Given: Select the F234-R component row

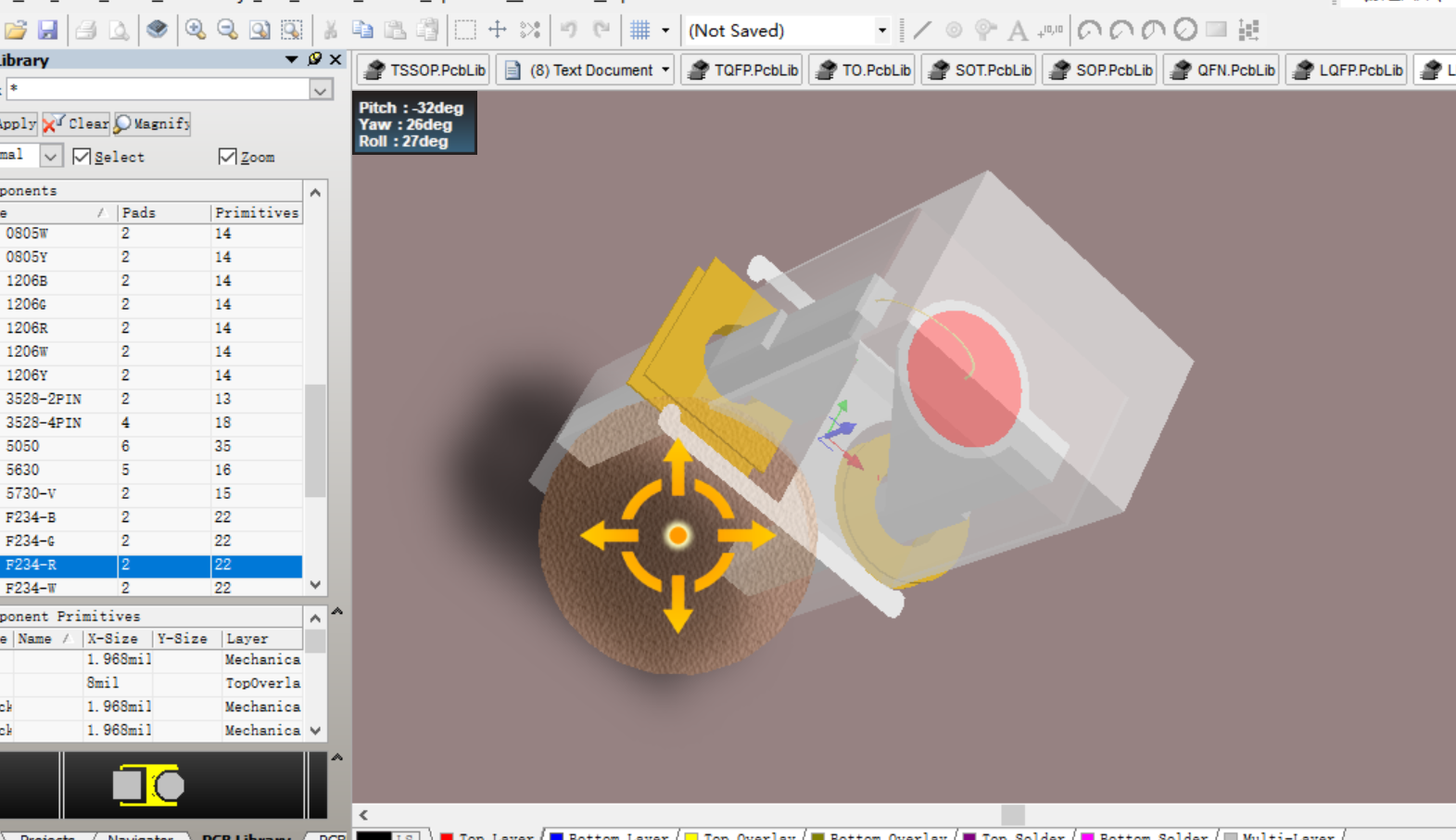Looking at the screenshot, I should click(x=151, y=565).
